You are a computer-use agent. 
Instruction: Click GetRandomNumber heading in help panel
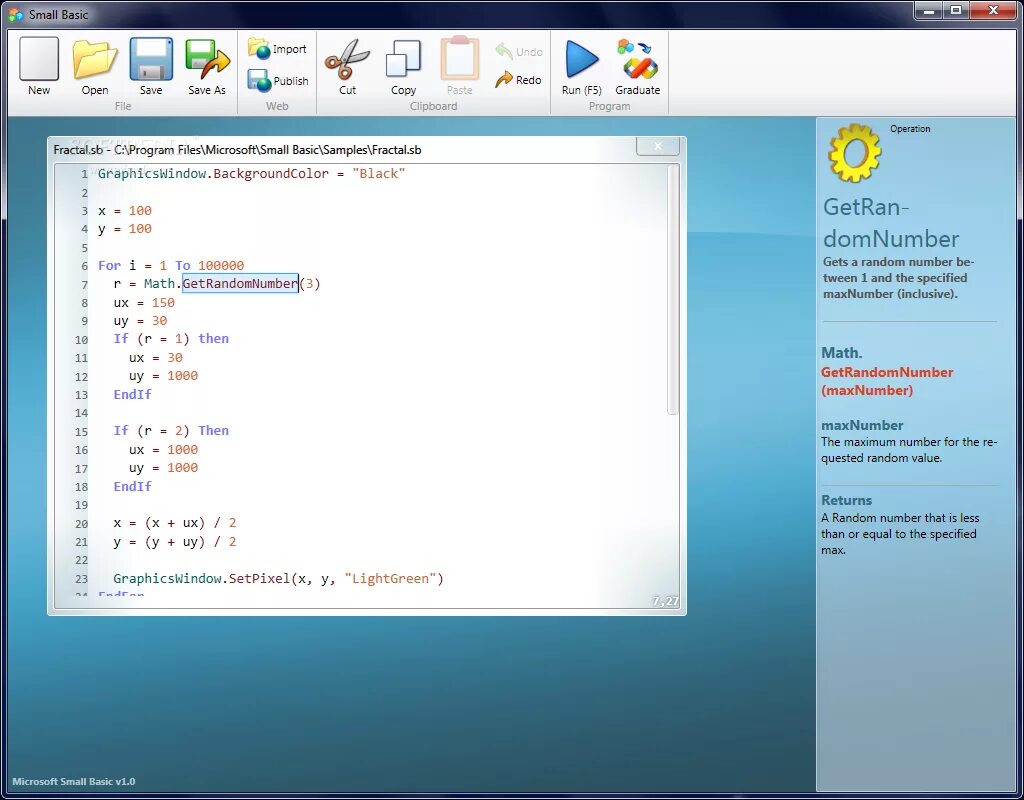click(x=891, y=223)
